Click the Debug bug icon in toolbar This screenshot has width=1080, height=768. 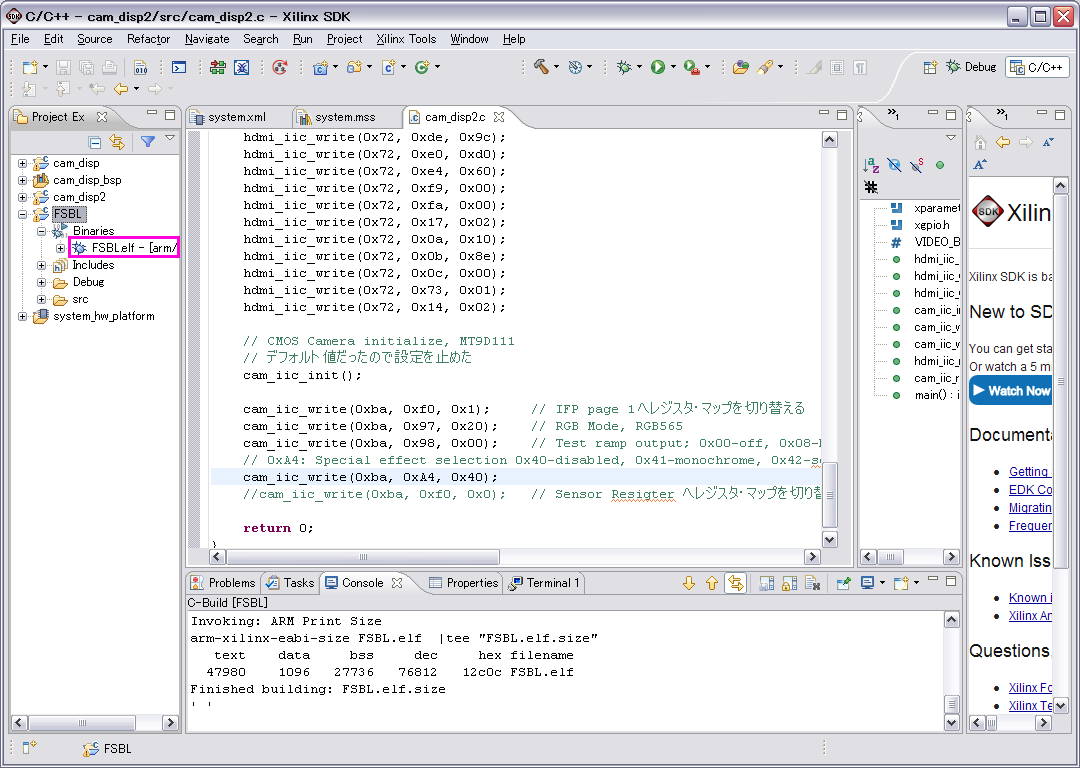(x=624, y=67)
